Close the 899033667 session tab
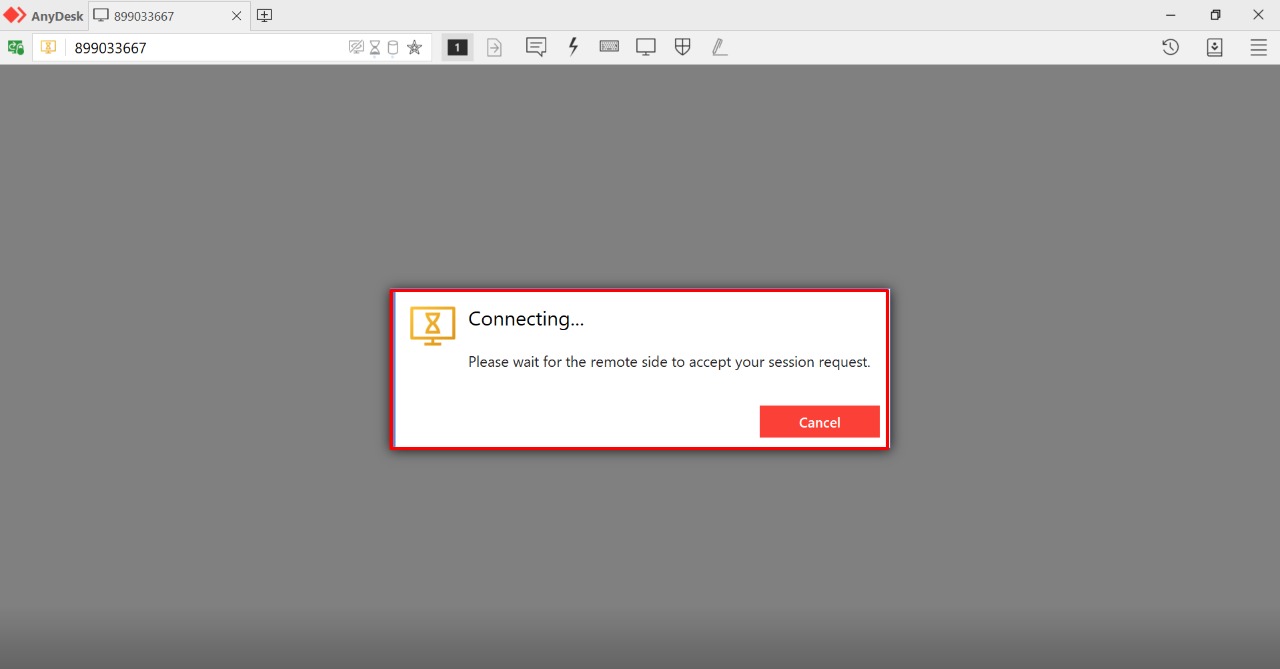The width and height of the screenshot is (1280, 669). pos(236,16)
